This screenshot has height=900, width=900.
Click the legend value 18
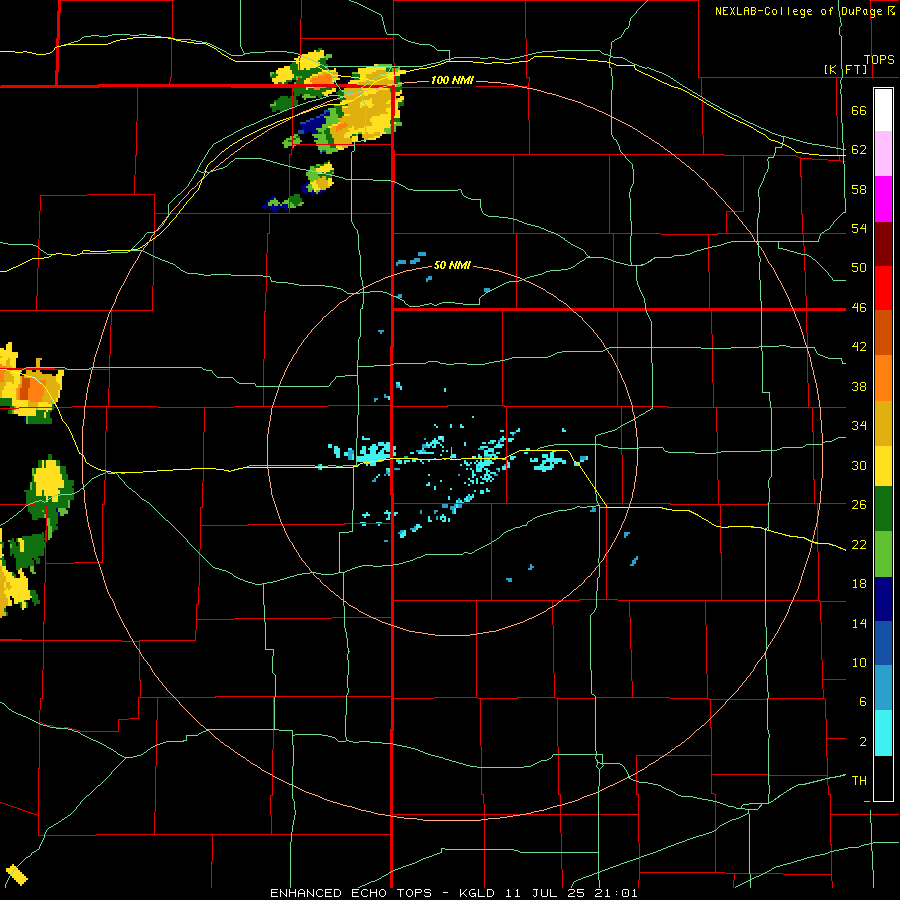[x=859, y=584]
